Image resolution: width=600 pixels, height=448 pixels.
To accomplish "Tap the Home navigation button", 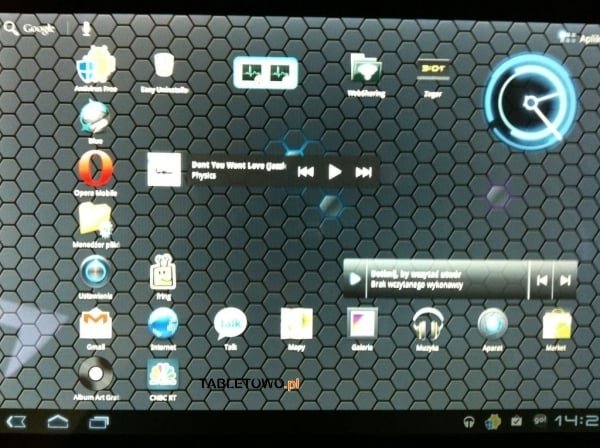I will [58, 422].
